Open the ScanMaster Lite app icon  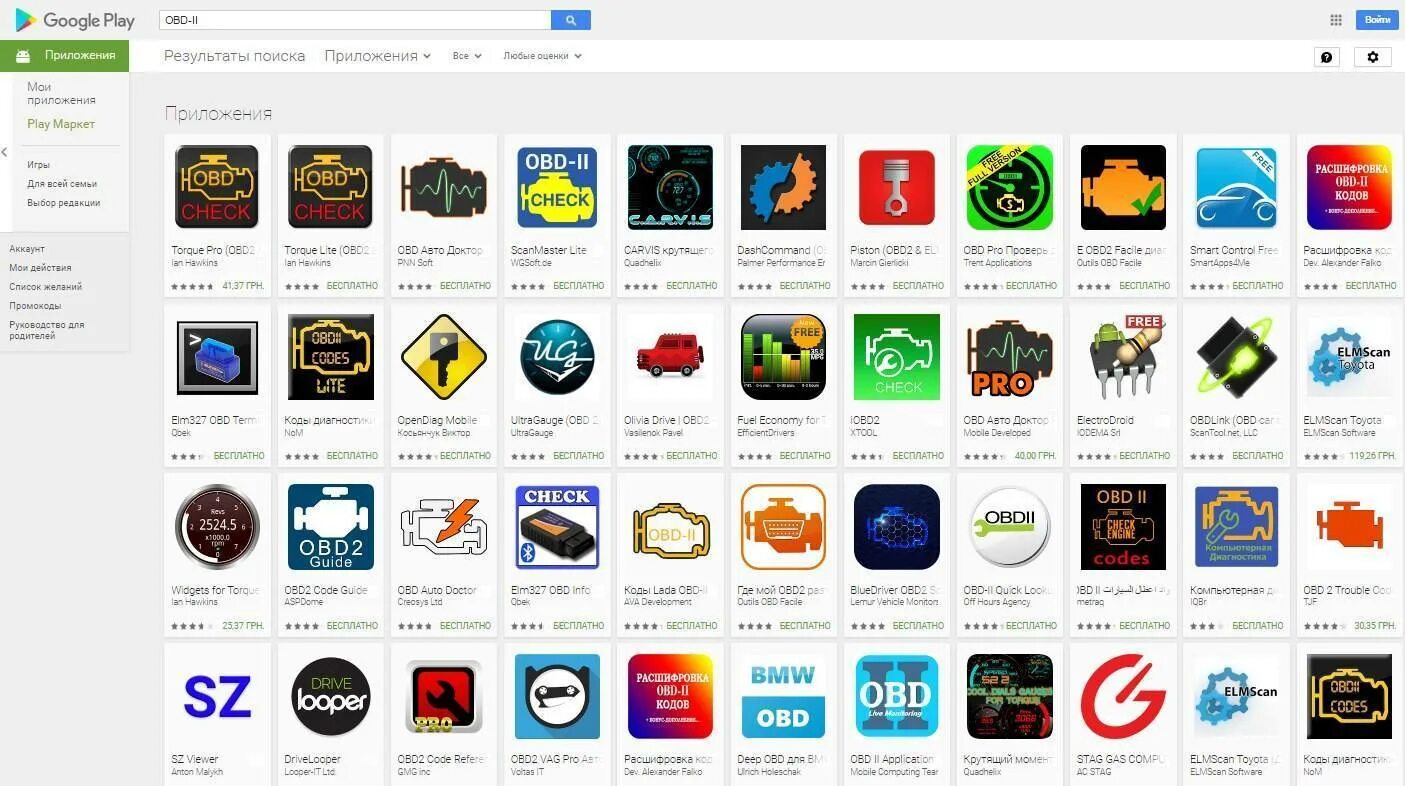point(557,187)
